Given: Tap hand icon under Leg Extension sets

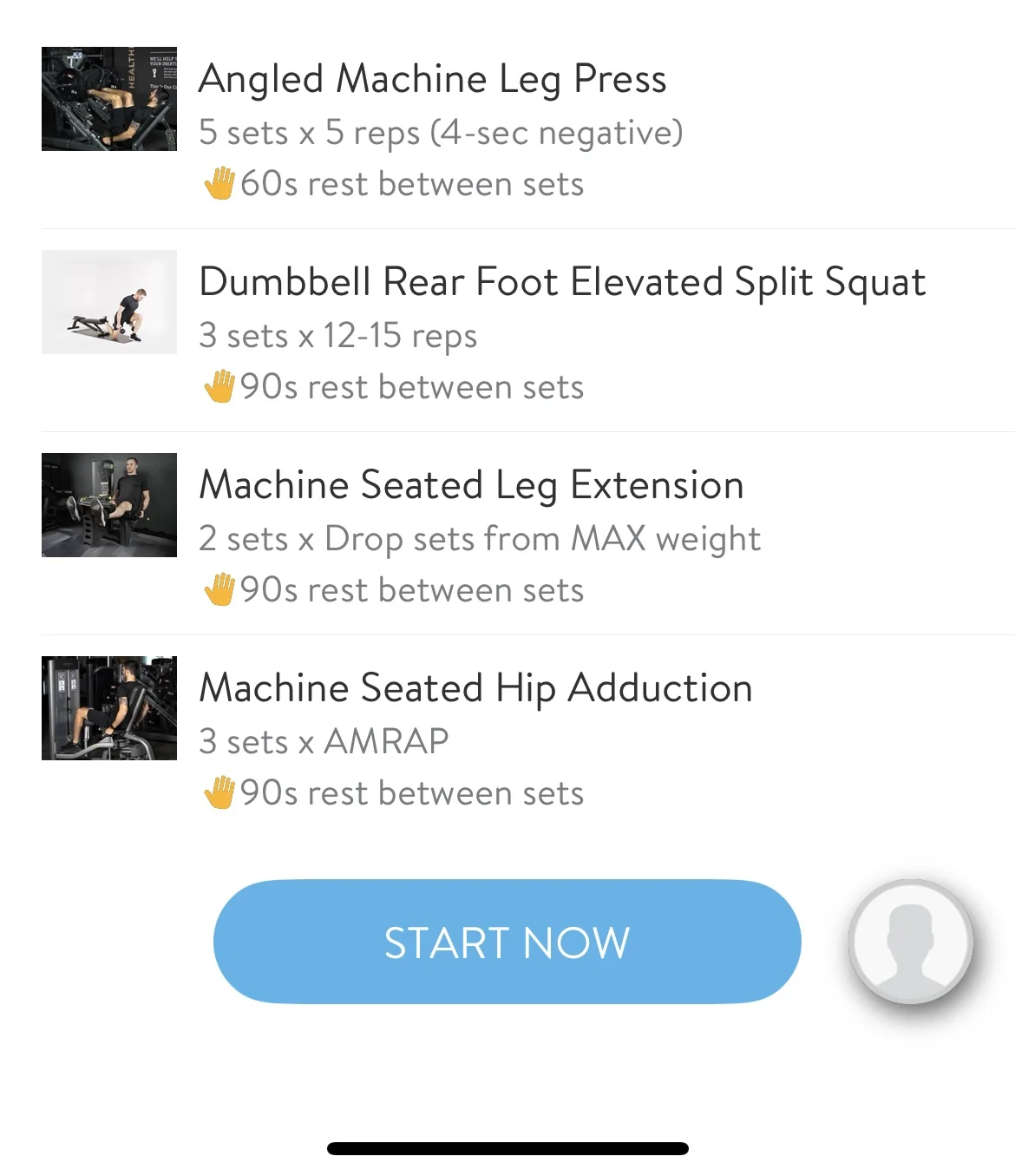Looking at the screenshot, I should (x=219, y=589).
